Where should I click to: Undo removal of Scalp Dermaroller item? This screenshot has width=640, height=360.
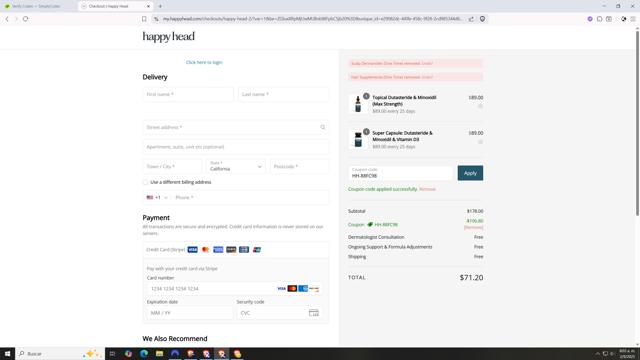(427, 63)
